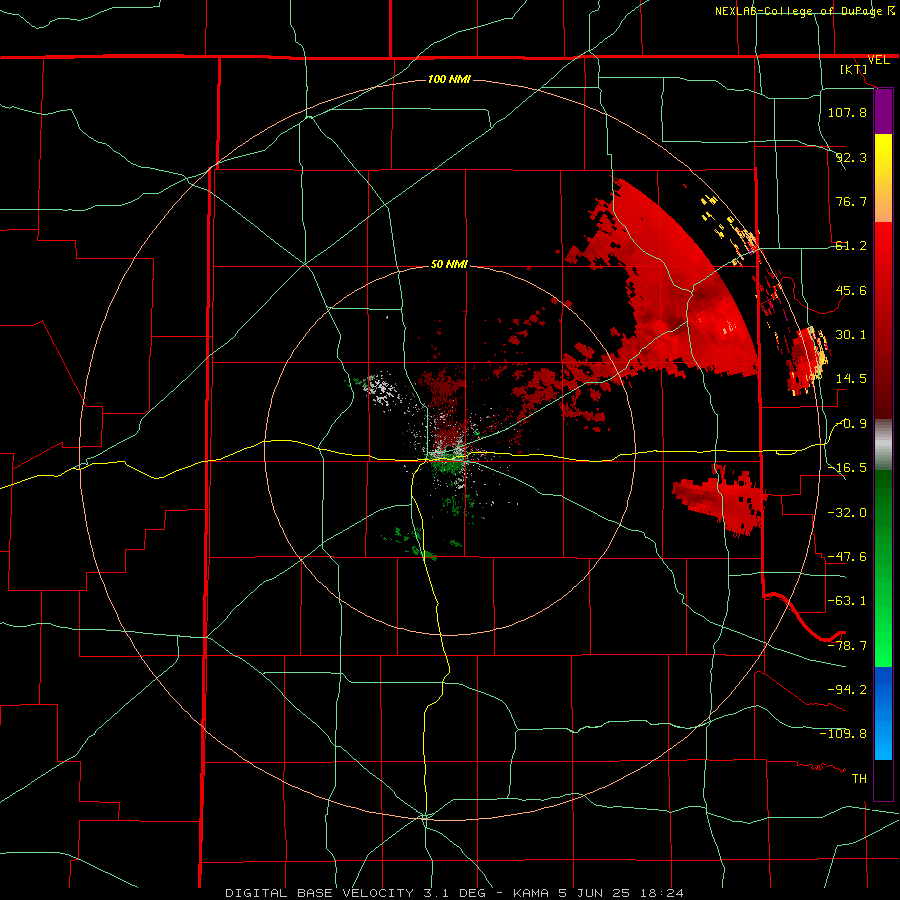The height and width of the screenshot is (900, 900).
Task: Select the -0.9 velocity scale value
Action: click(851, 424)
